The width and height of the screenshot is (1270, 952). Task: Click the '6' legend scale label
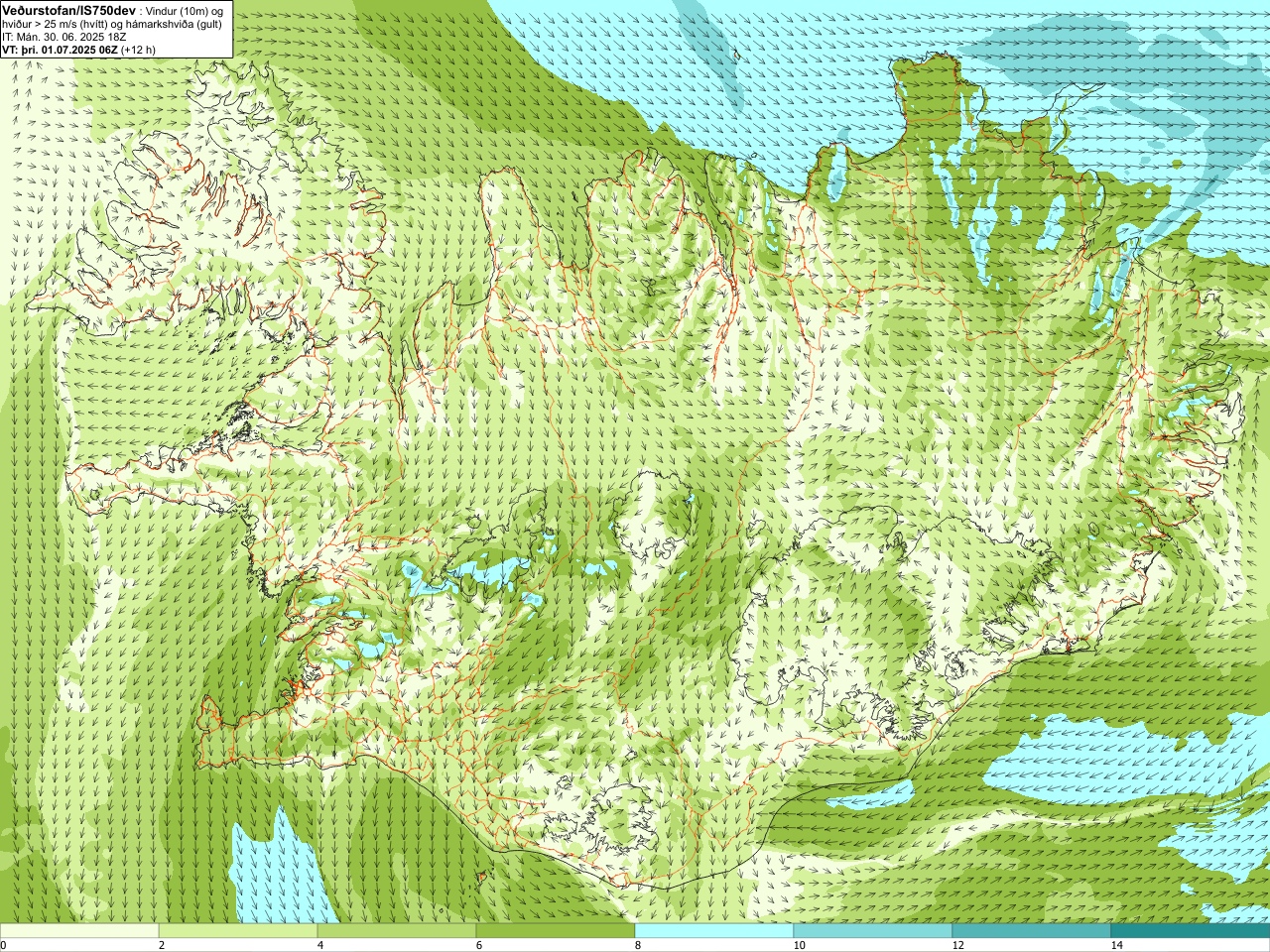point(479,945)
